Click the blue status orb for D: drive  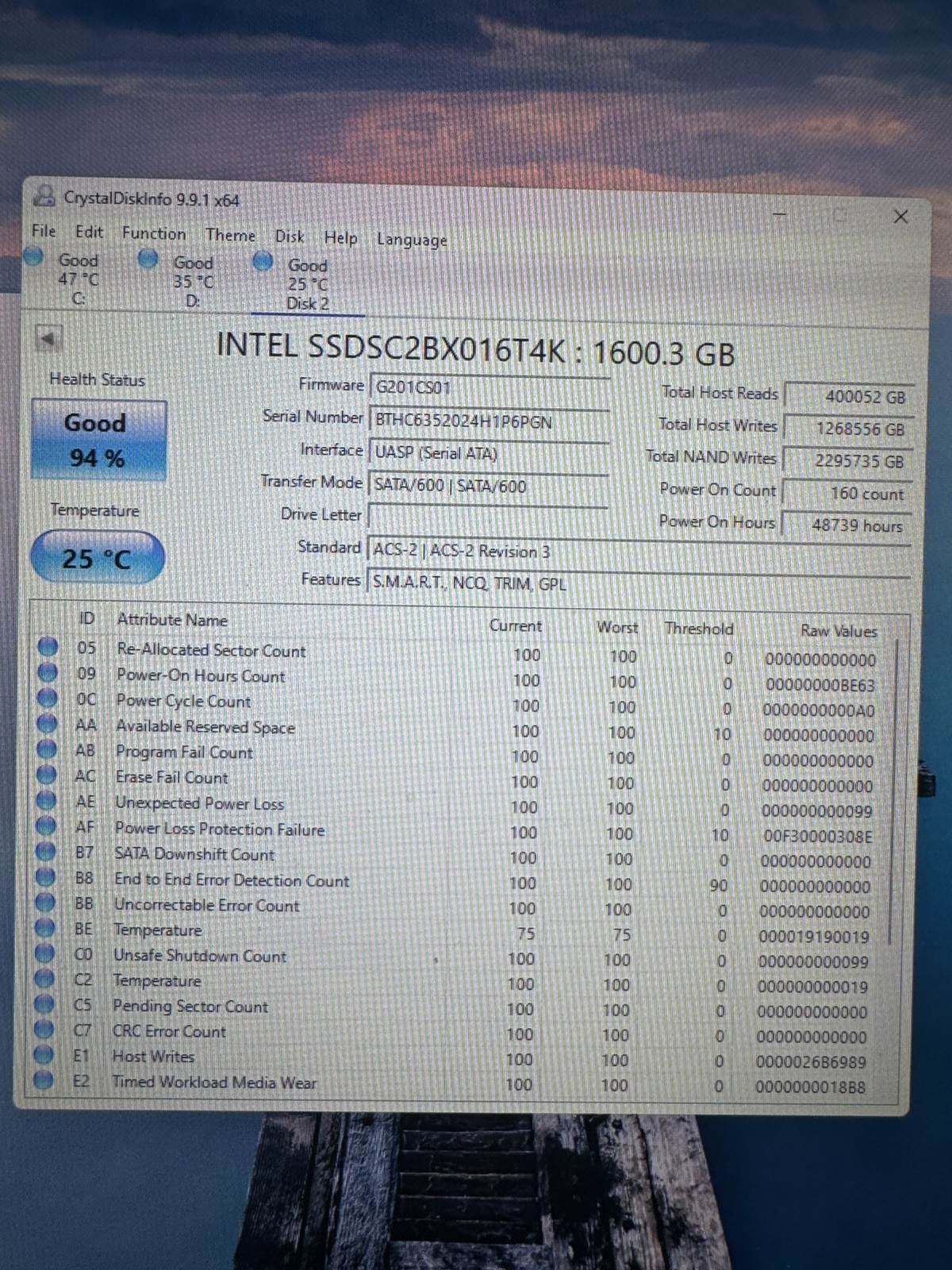pos(148,259)
